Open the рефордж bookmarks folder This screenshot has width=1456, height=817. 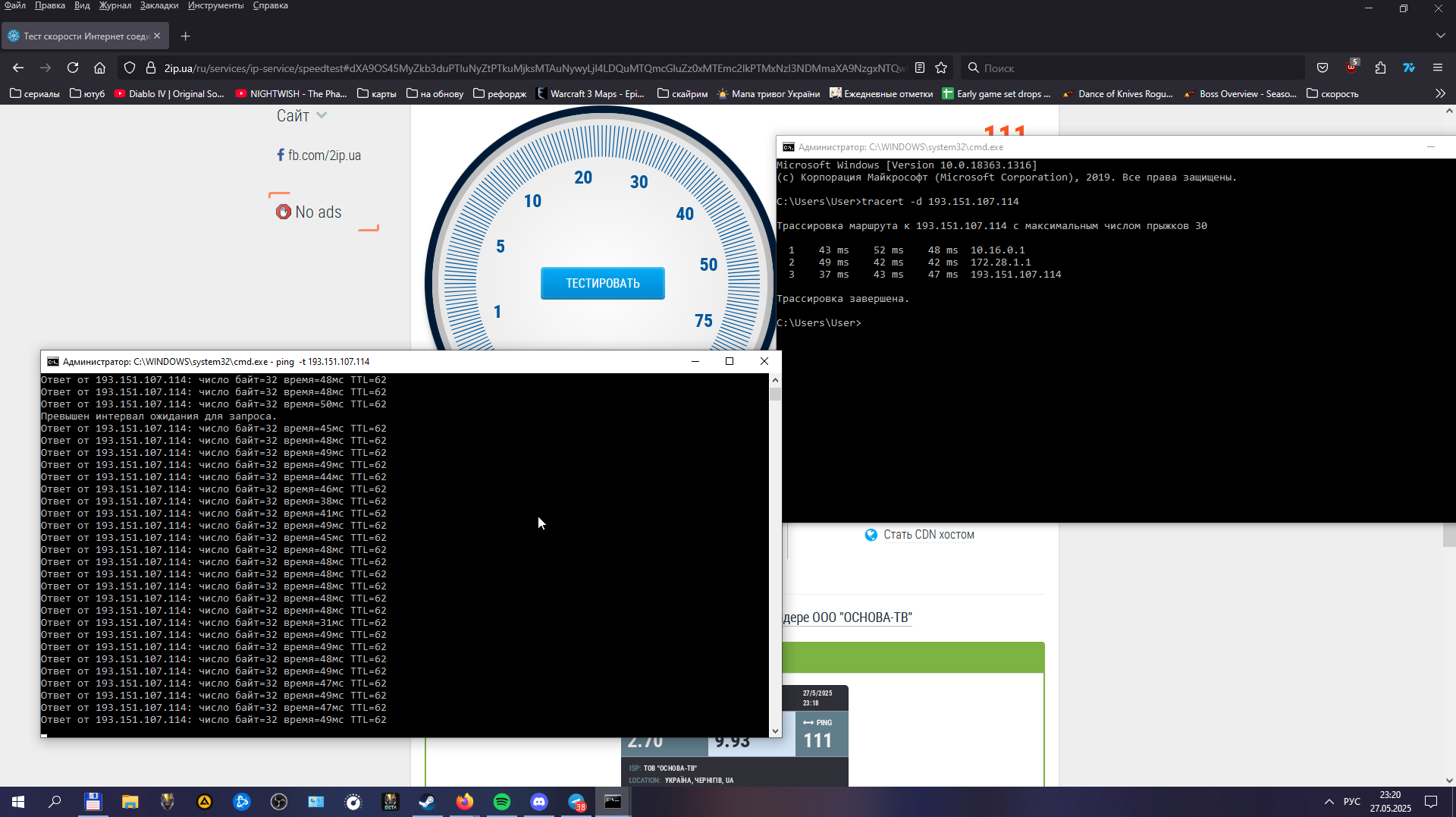(x=500, y=94)
